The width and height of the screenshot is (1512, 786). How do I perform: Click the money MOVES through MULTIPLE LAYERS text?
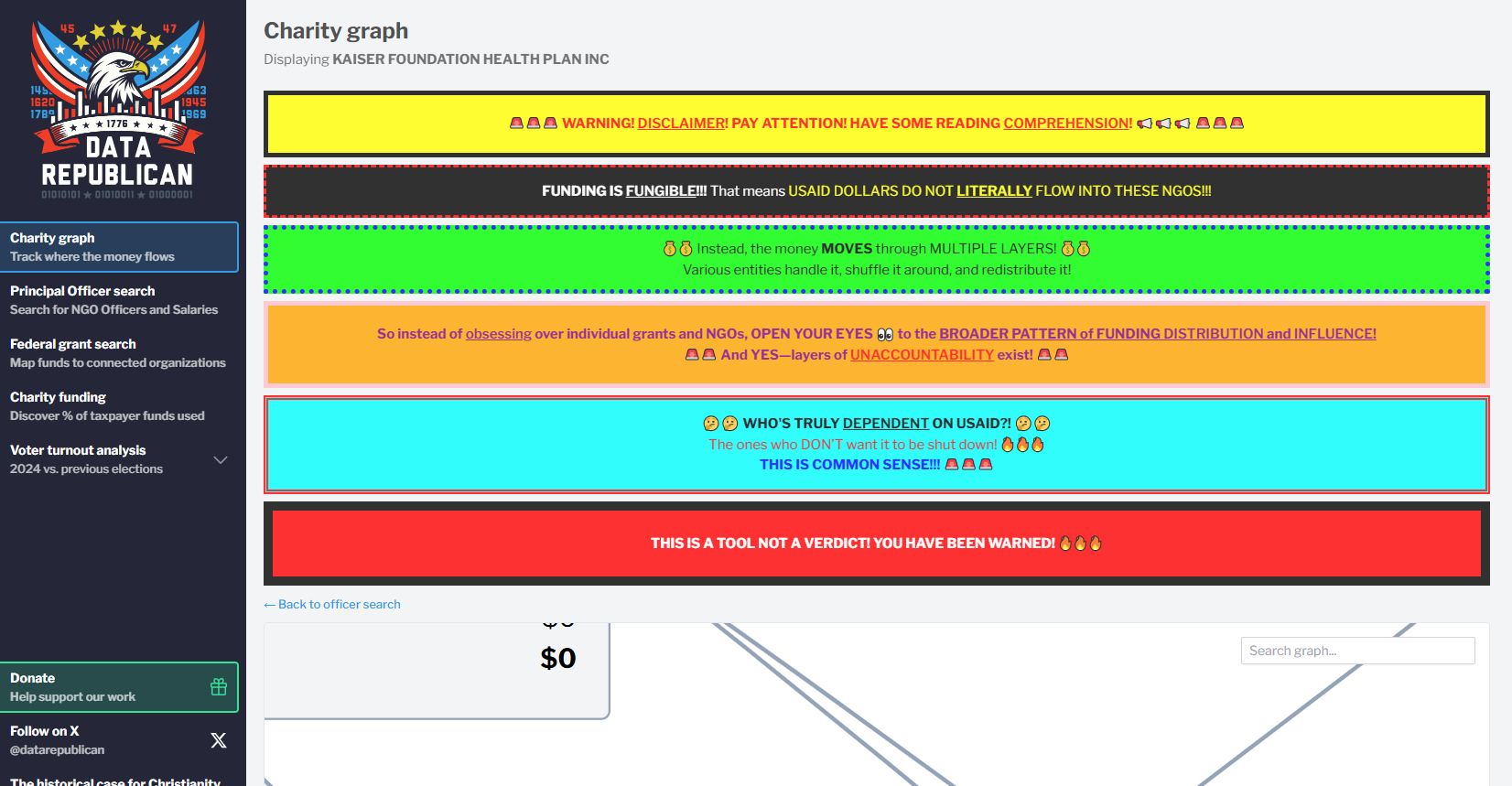point(876,249)
